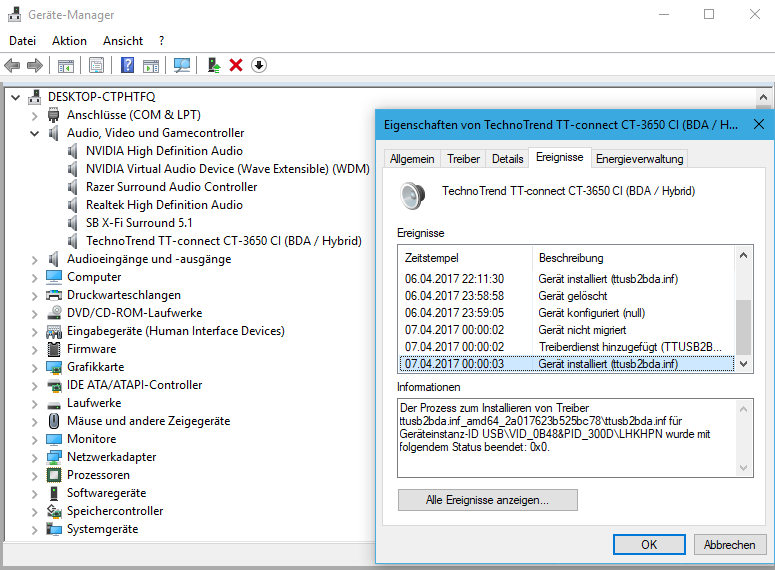The height and width of the screenshot is (570, 775).
Task: Click the blue Help question mark icon
Action: coord(128,65)
